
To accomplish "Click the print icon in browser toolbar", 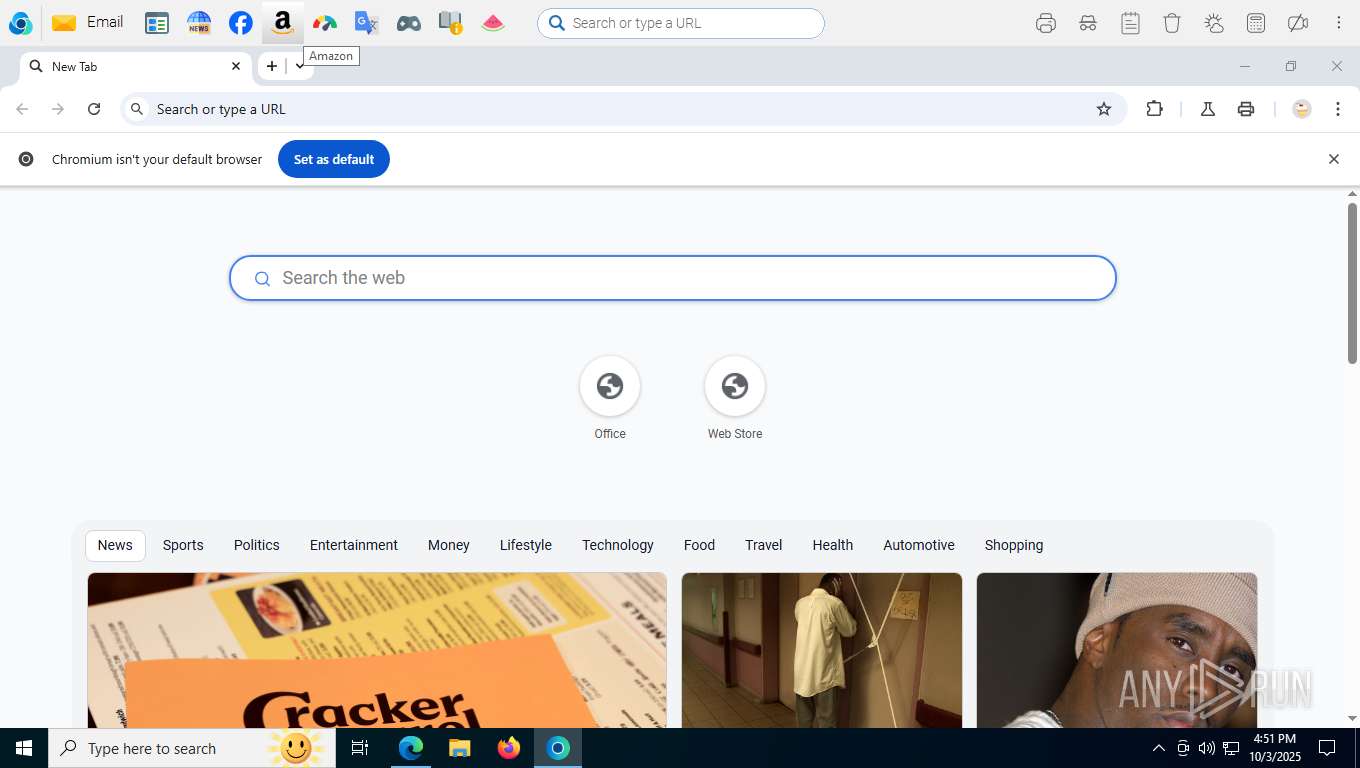I will 1246,109.
